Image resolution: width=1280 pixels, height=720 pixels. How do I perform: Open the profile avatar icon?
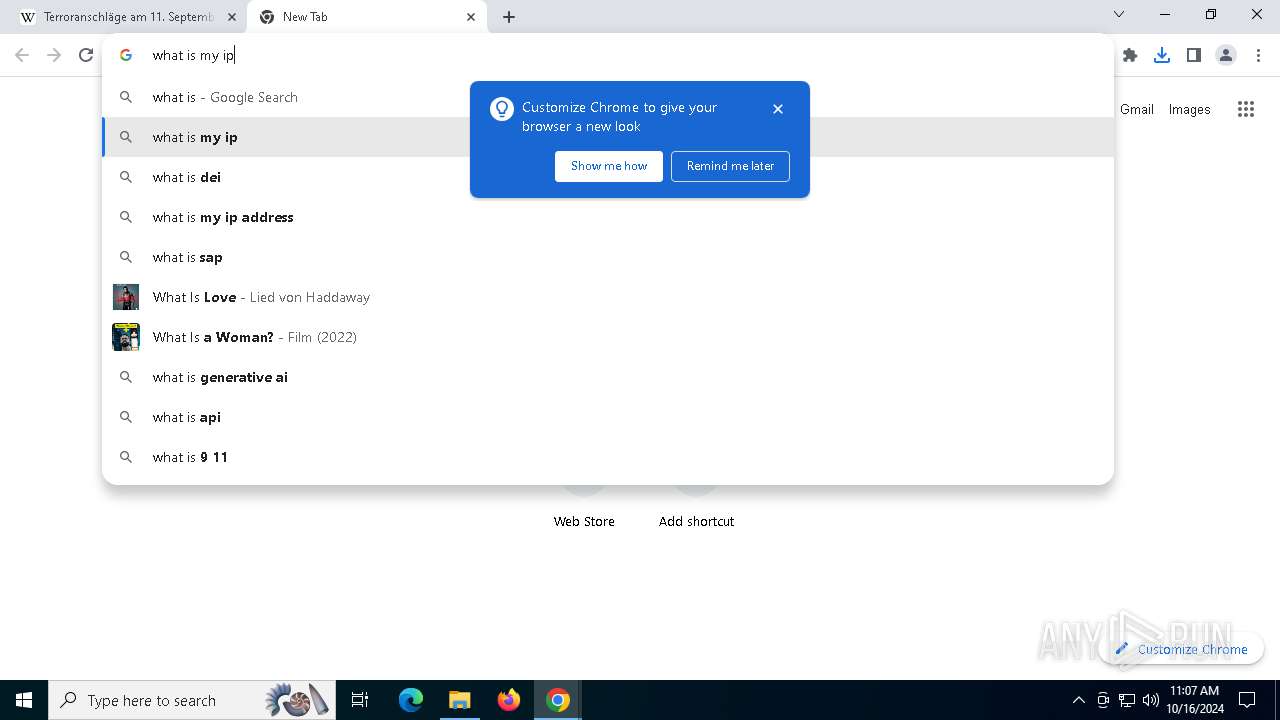coord(1226,56)
